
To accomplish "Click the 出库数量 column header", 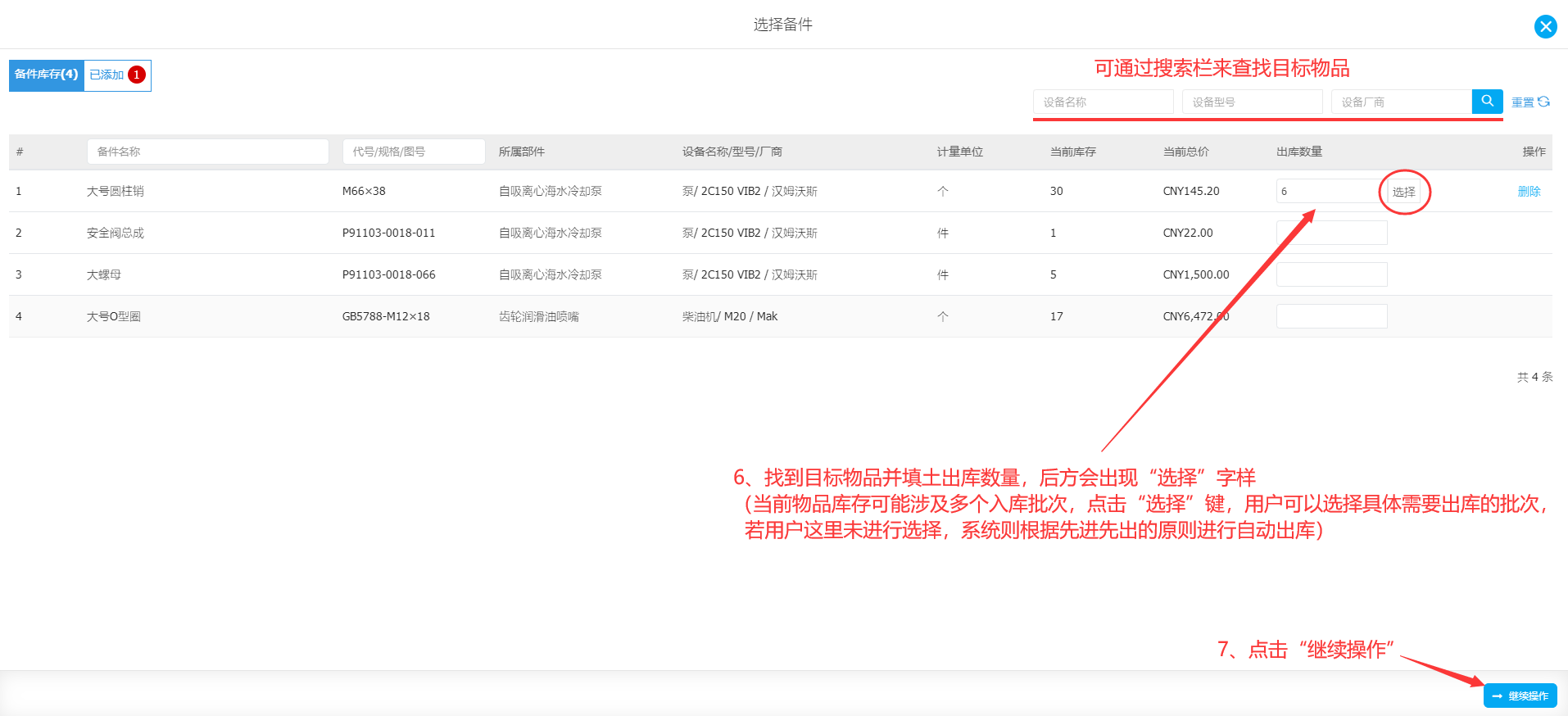I will 1299,152.
